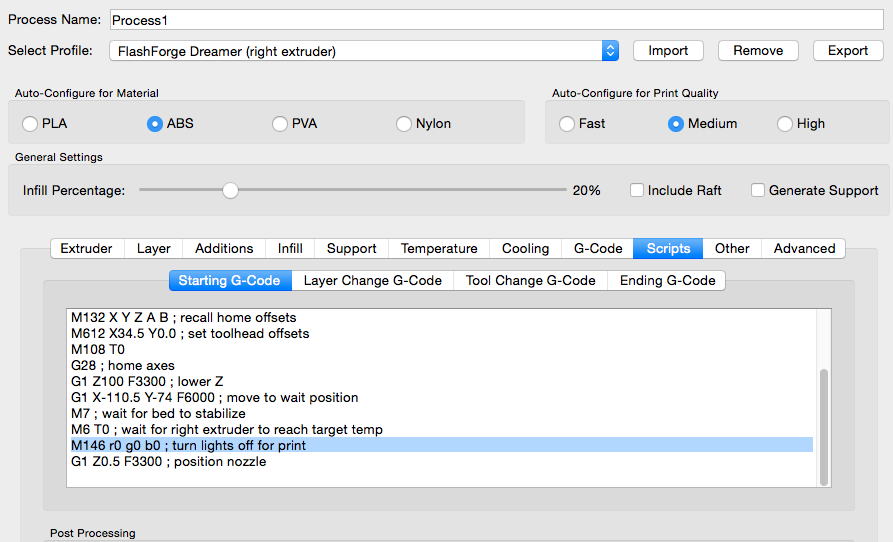The height and width of the screenshot is (542, 893).
Task: Click the 'M108 T0' line
Action: coord(97,349)
